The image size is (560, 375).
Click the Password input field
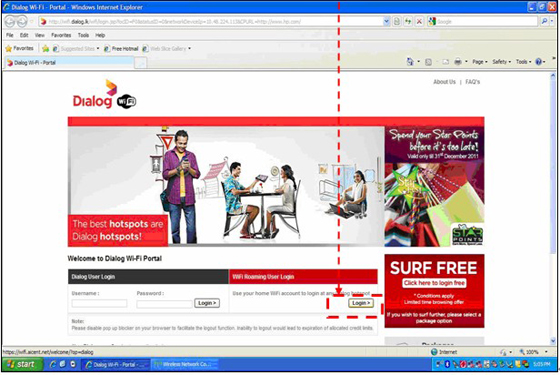tap(164, 304)
